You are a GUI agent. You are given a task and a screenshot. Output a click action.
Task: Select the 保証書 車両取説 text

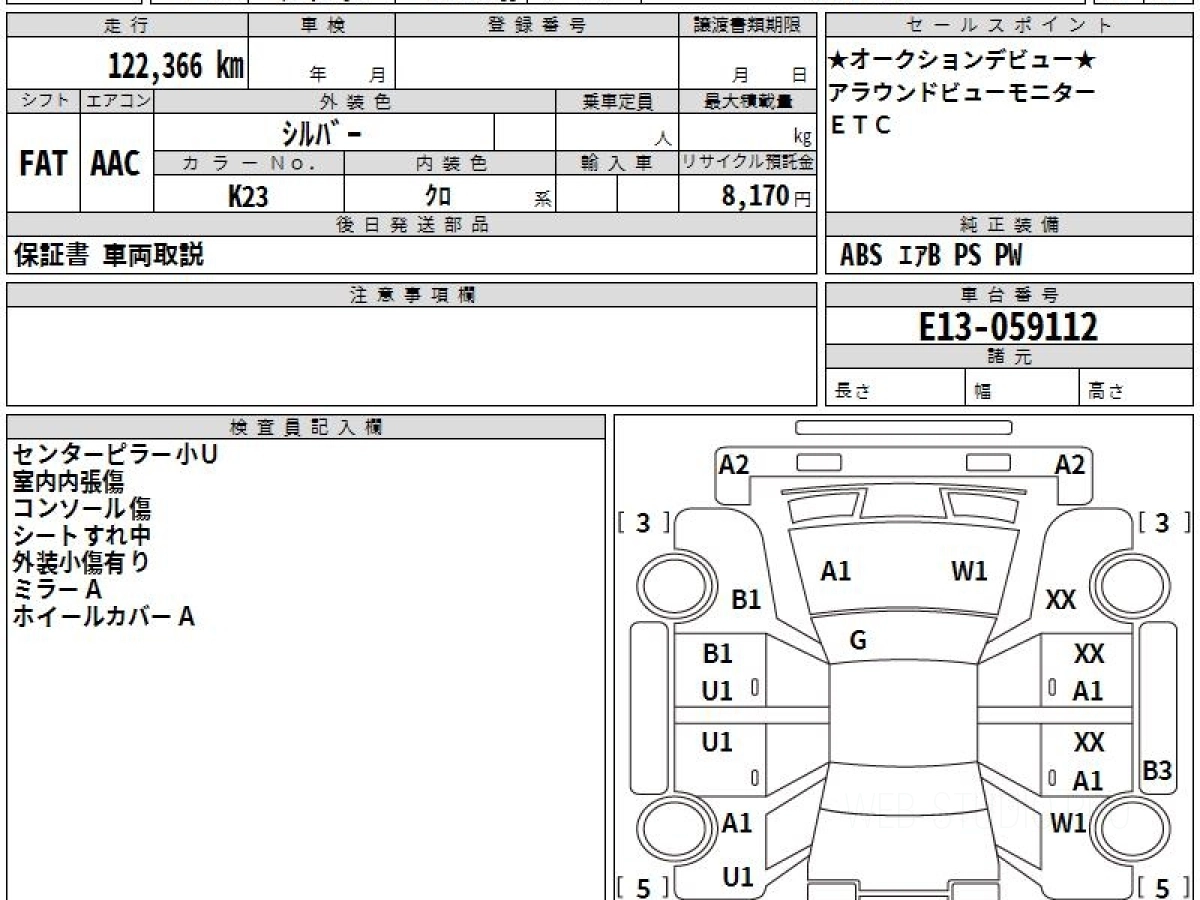coord(108,255)
